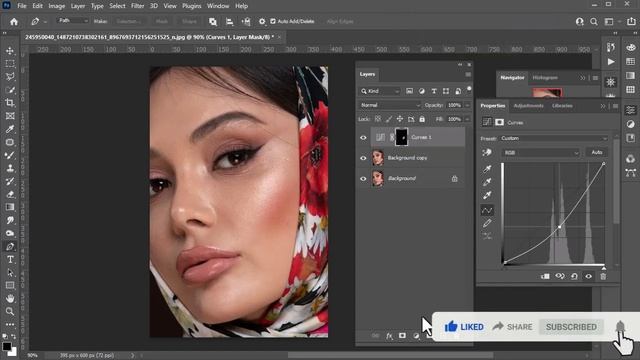
Task: Sample black point with top curves eyedropper
Action: pyautogui.click(x=487, y=169)
